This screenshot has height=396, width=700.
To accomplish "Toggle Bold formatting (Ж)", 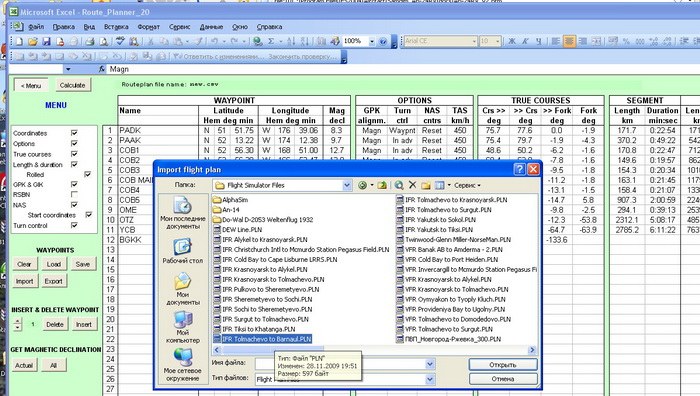I will [x=512, y=41].
